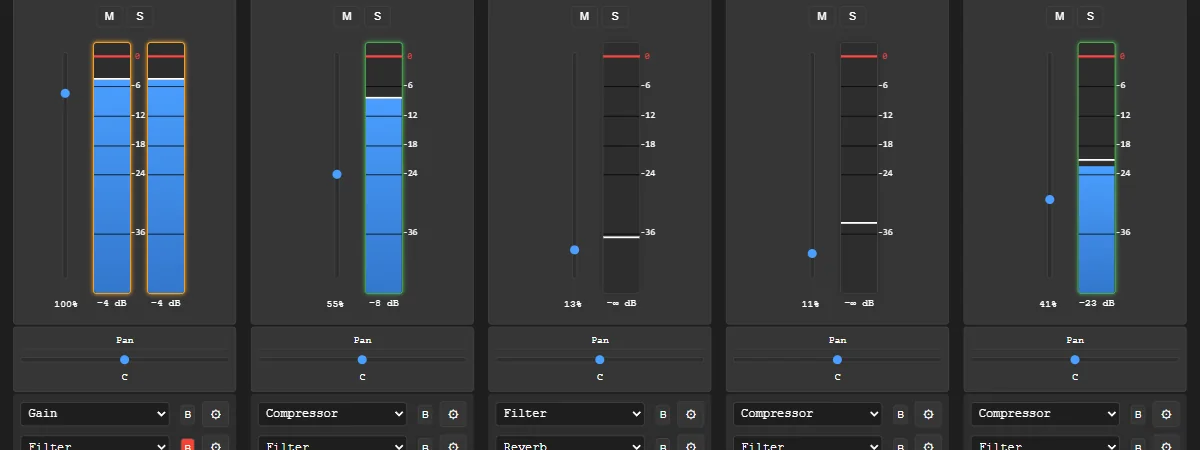Viewport: 1200px width, 450px height.
Task: Click the empty meter on the 13% channel
Action: pos(621,168)
